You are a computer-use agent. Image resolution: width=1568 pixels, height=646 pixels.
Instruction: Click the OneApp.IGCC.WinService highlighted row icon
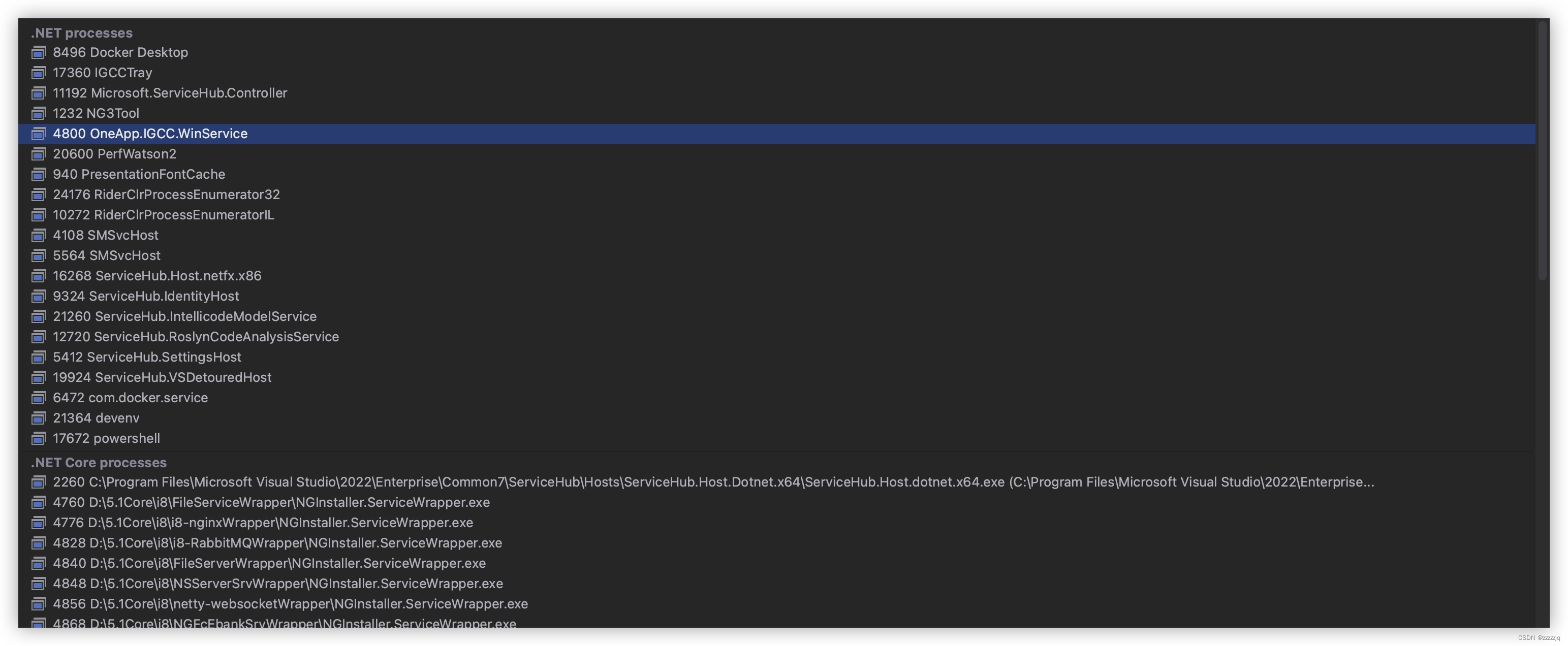38,134
